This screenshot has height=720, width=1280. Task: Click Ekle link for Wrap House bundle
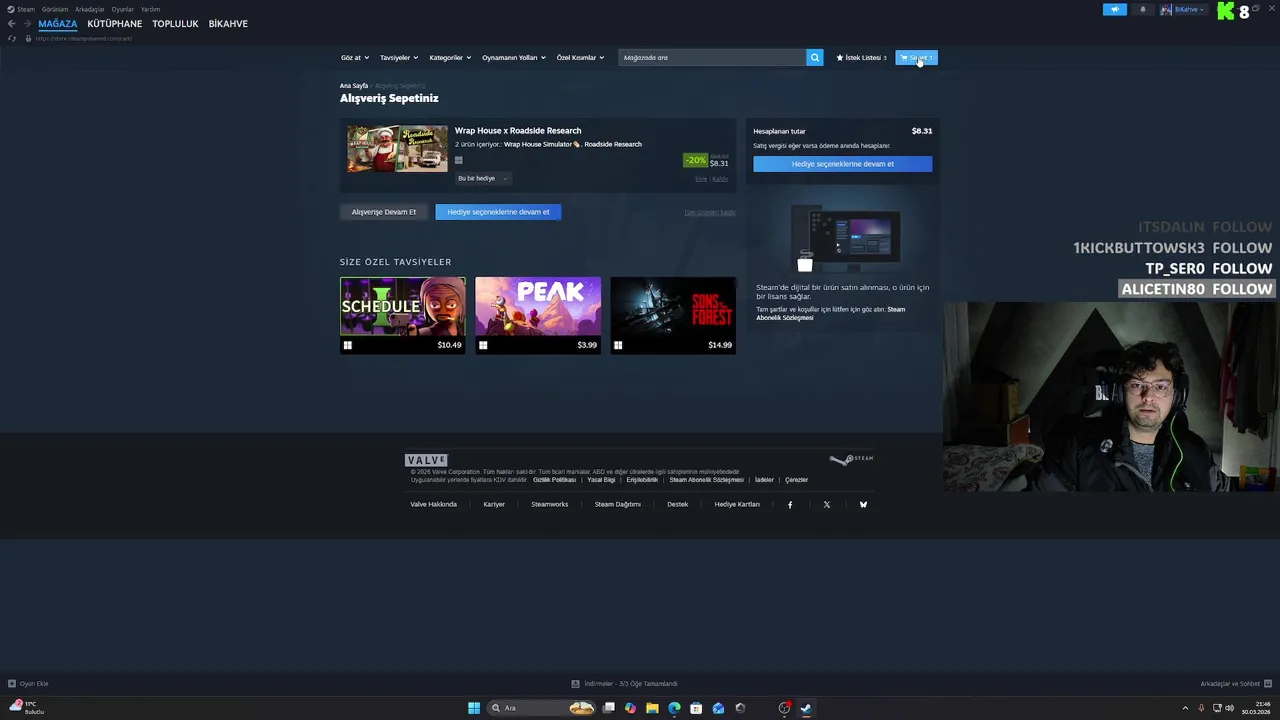tap(701, 179)
